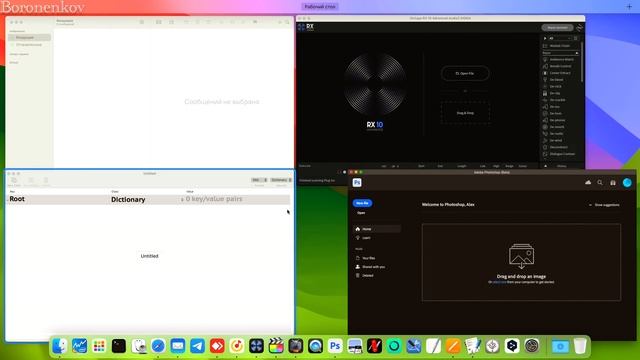Click the RX module list scrollbar
640x360 pixels.
(581, 61)
